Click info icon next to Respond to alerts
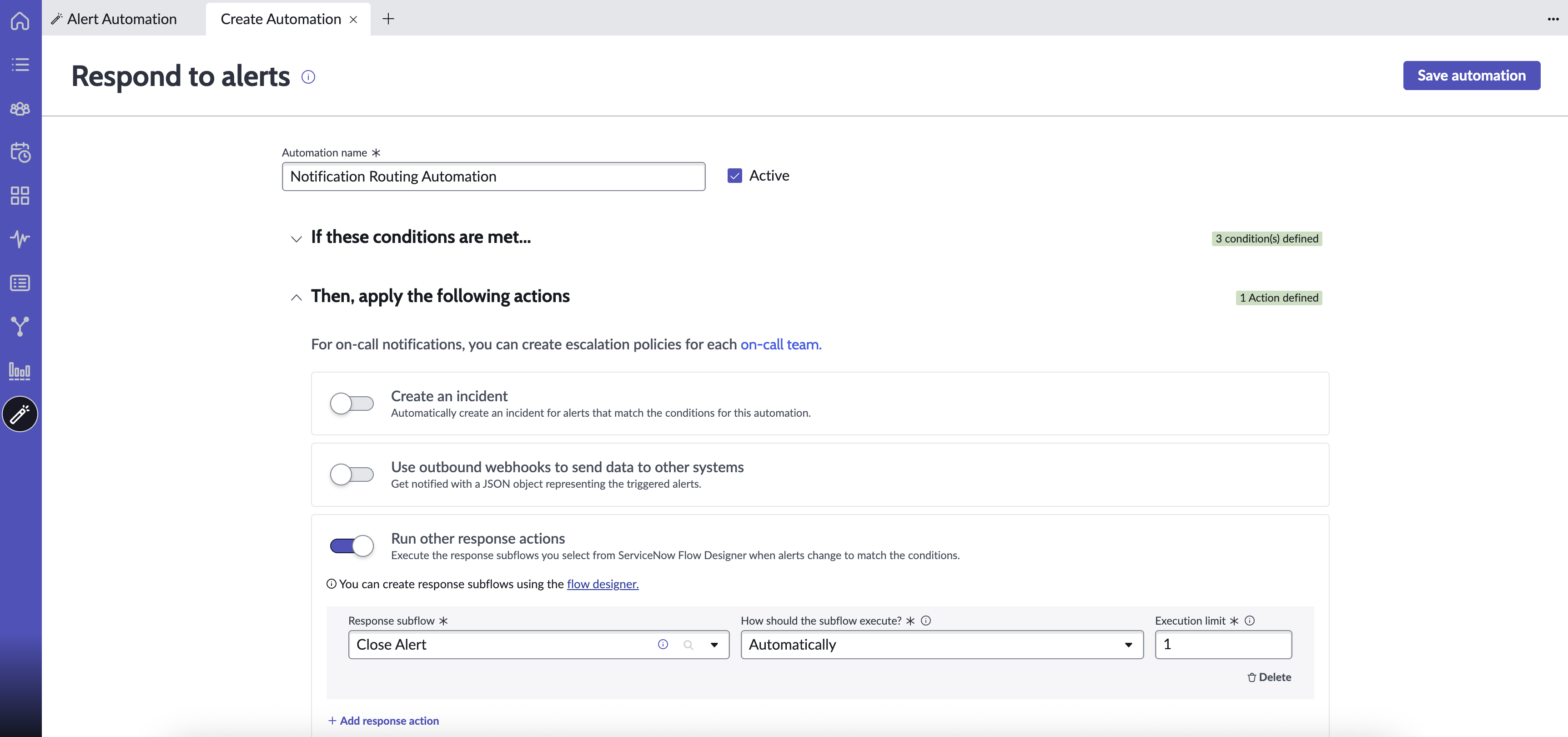The image size is (1568, 737). point(308,77)
